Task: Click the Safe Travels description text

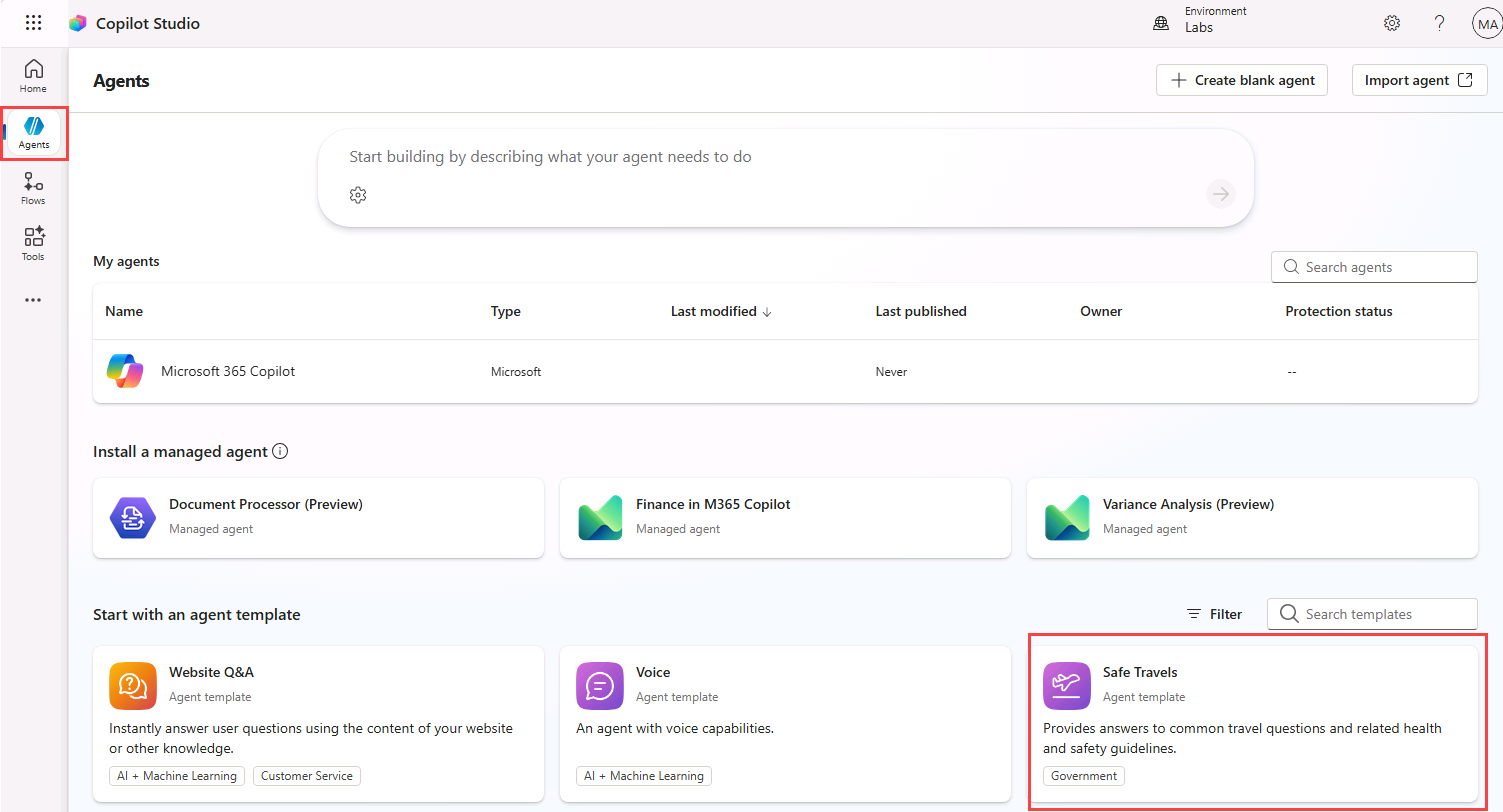Action: click(1242, 738)
